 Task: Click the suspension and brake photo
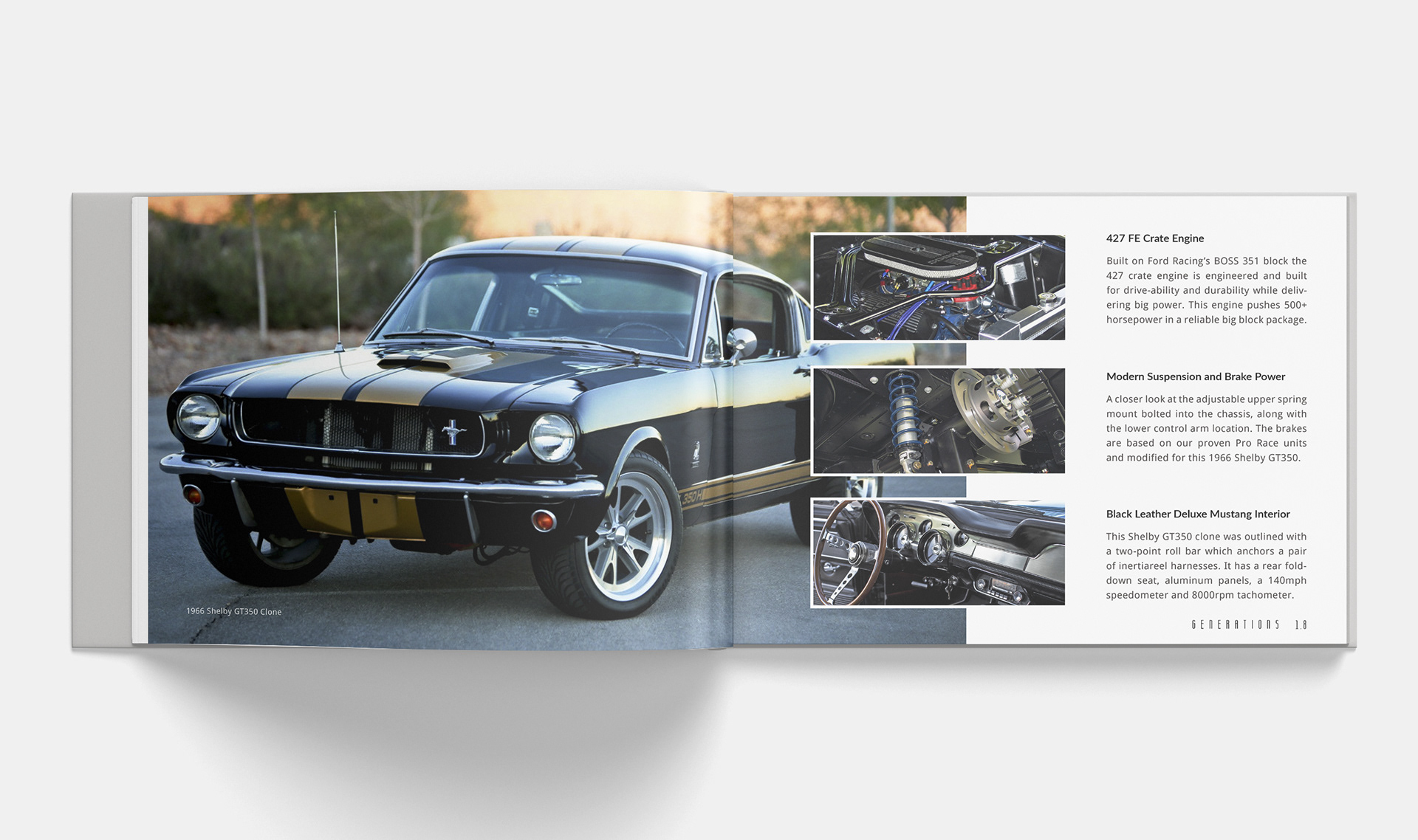[938, 421]
